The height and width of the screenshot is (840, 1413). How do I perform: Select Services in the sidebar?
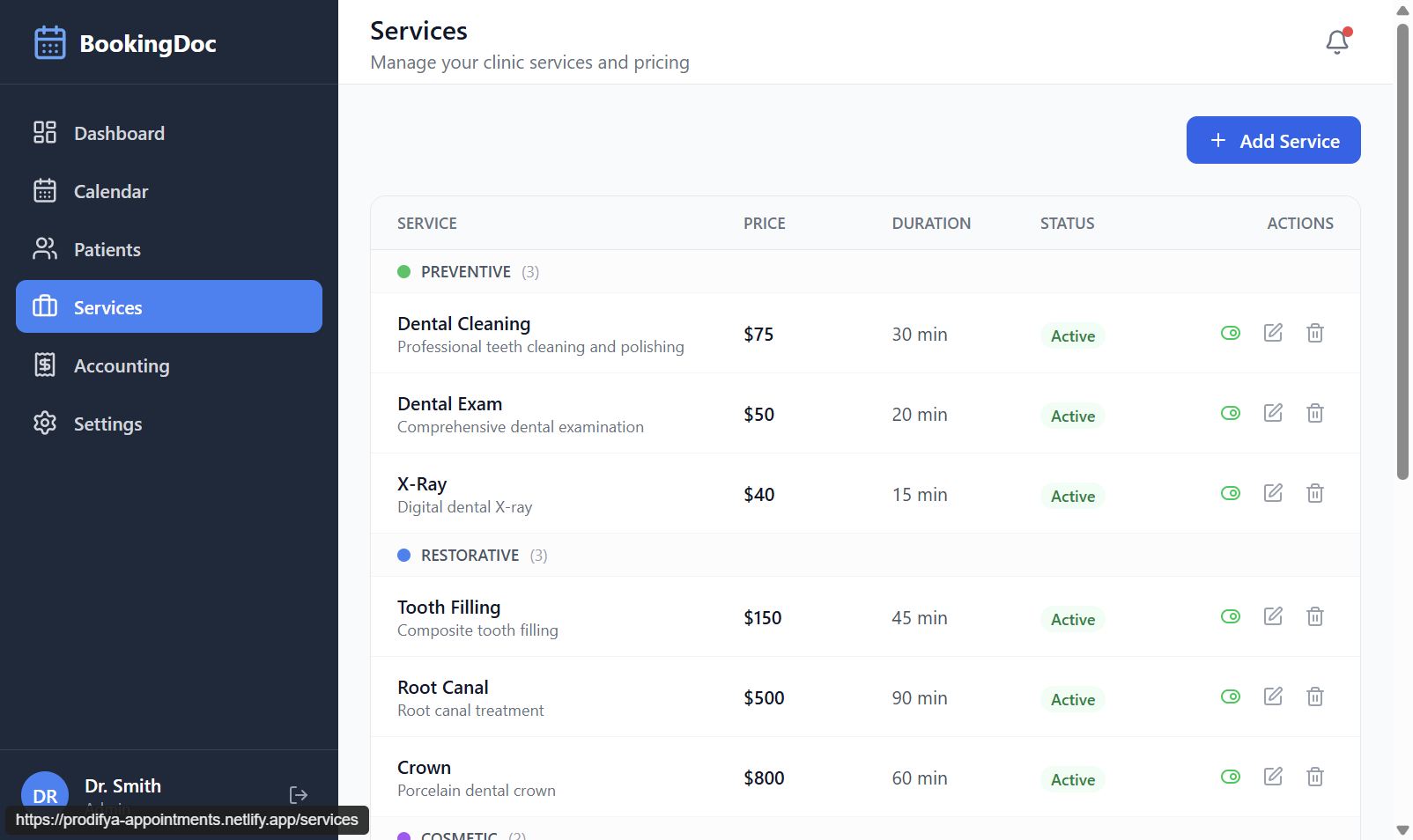pyautogui.click(x=169, y=306)
